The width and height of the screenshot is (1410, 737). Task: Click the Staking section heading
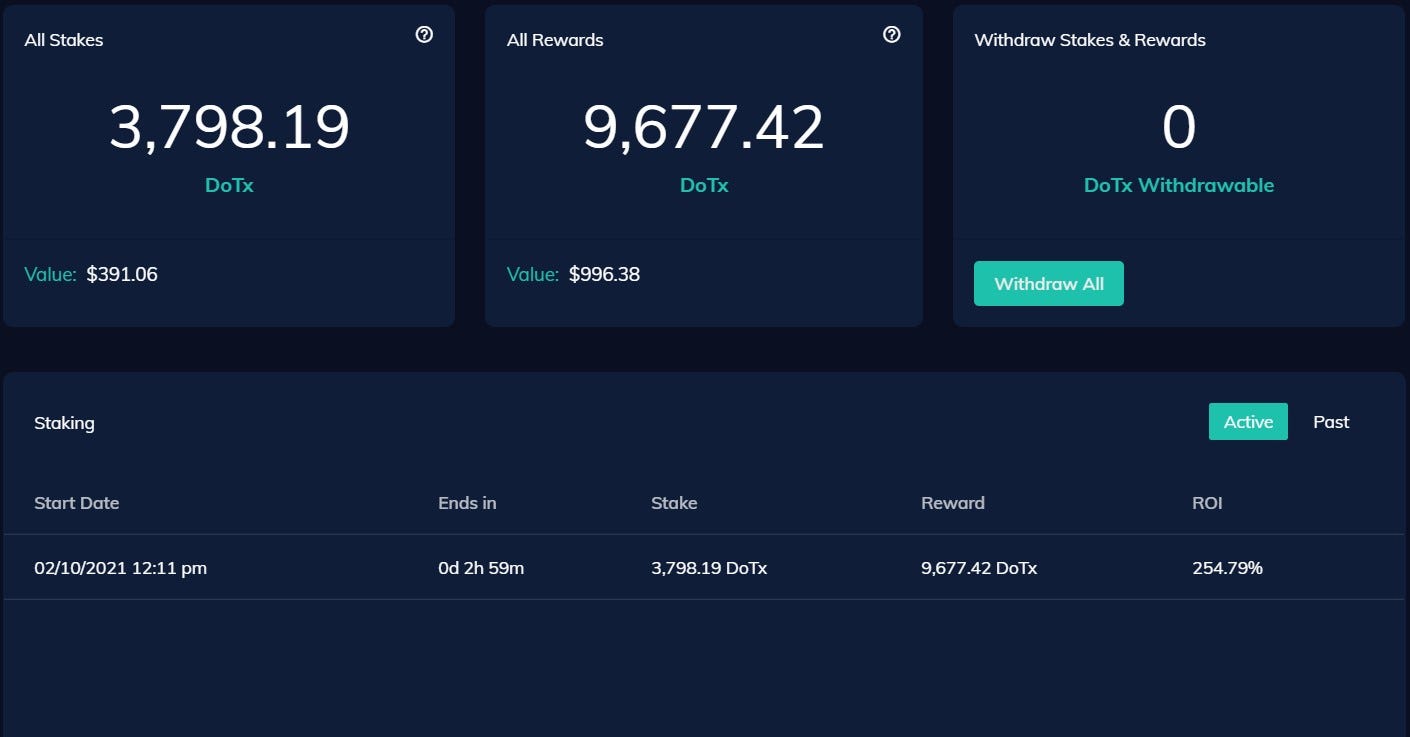64,423
